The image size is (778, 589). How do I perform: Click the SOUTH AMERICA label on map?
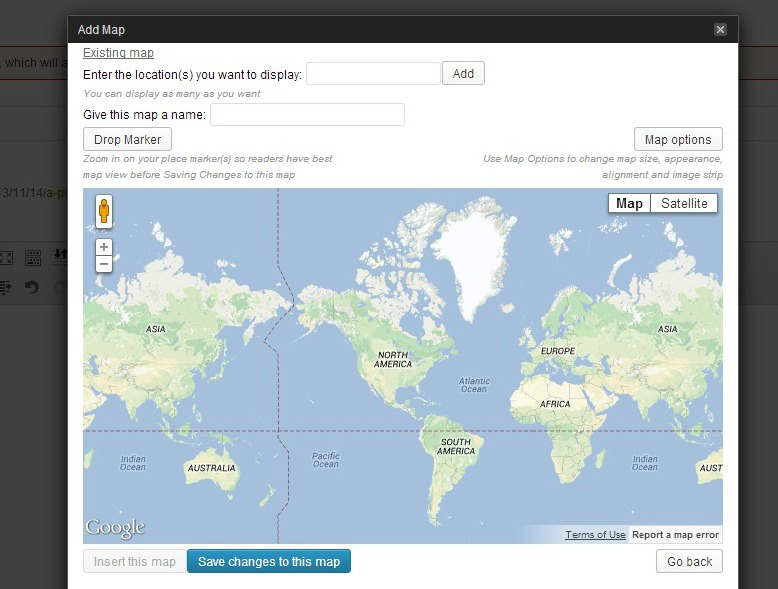(456, 446)
